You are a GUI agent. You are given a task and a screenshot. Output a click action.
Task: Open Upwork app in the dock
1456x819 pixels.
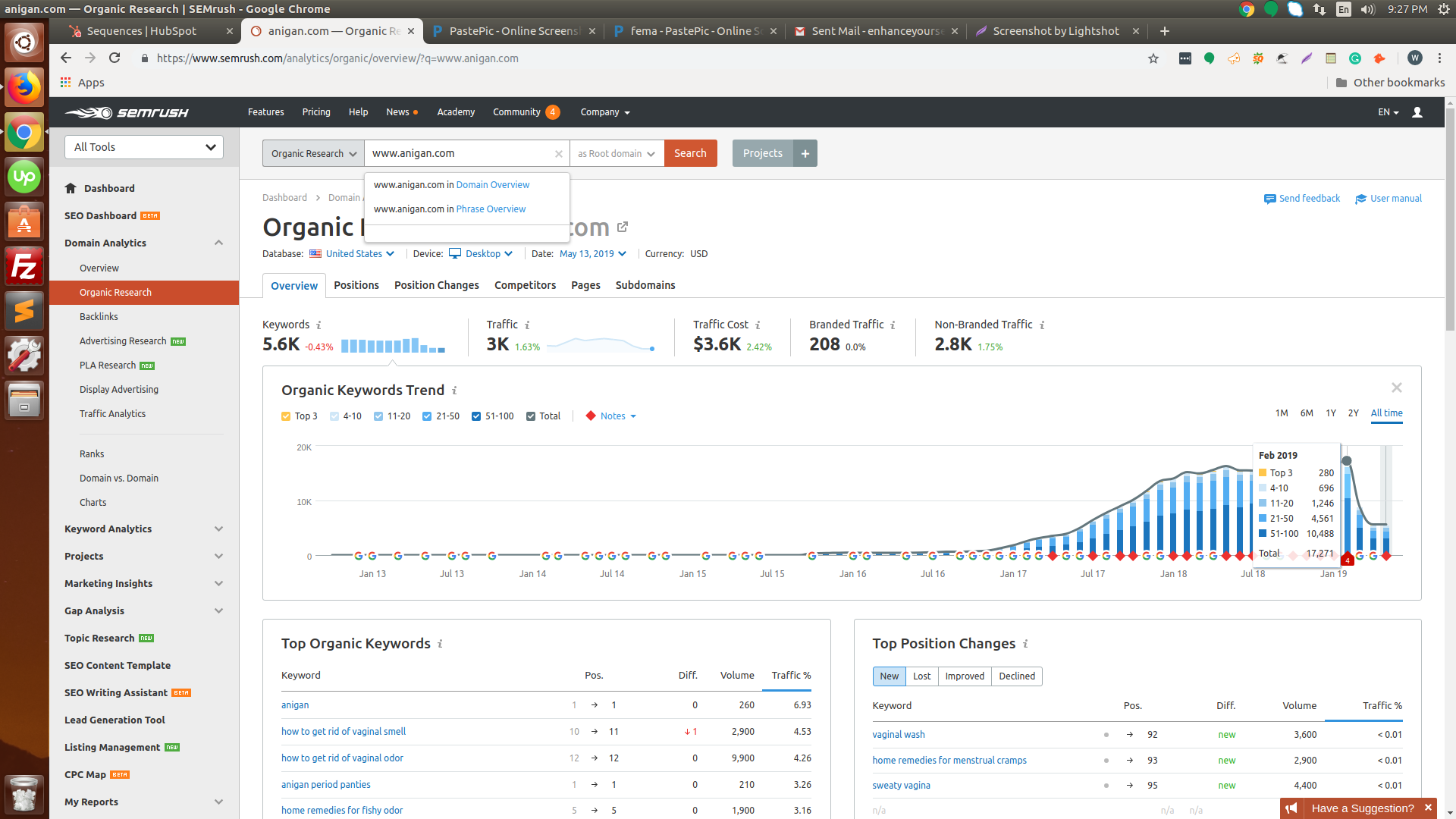(x=24, y=177)
